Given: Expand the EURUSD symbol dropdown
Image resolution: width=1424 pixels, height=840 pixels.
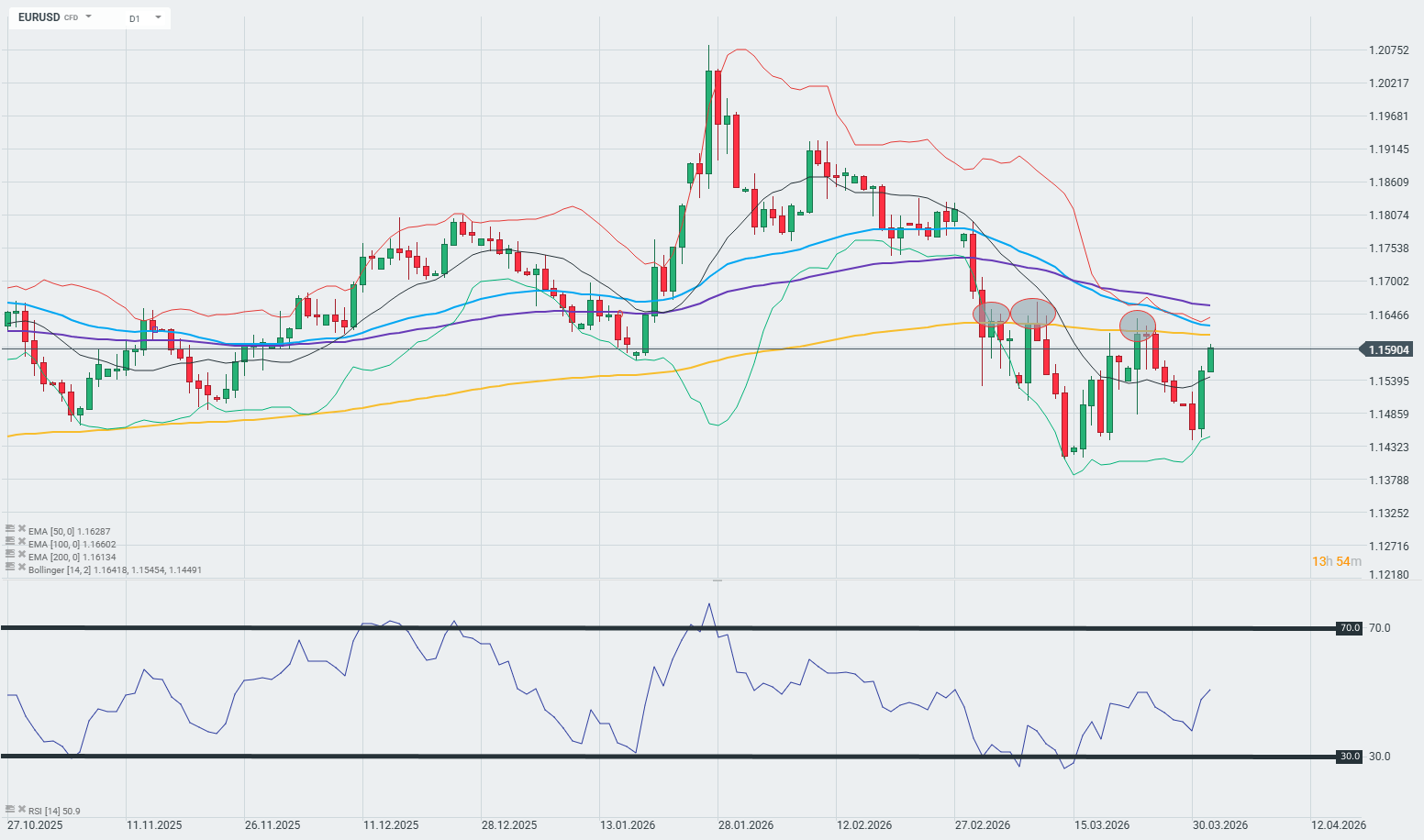Looking at the screenshot, I should (x=89, y=17).
